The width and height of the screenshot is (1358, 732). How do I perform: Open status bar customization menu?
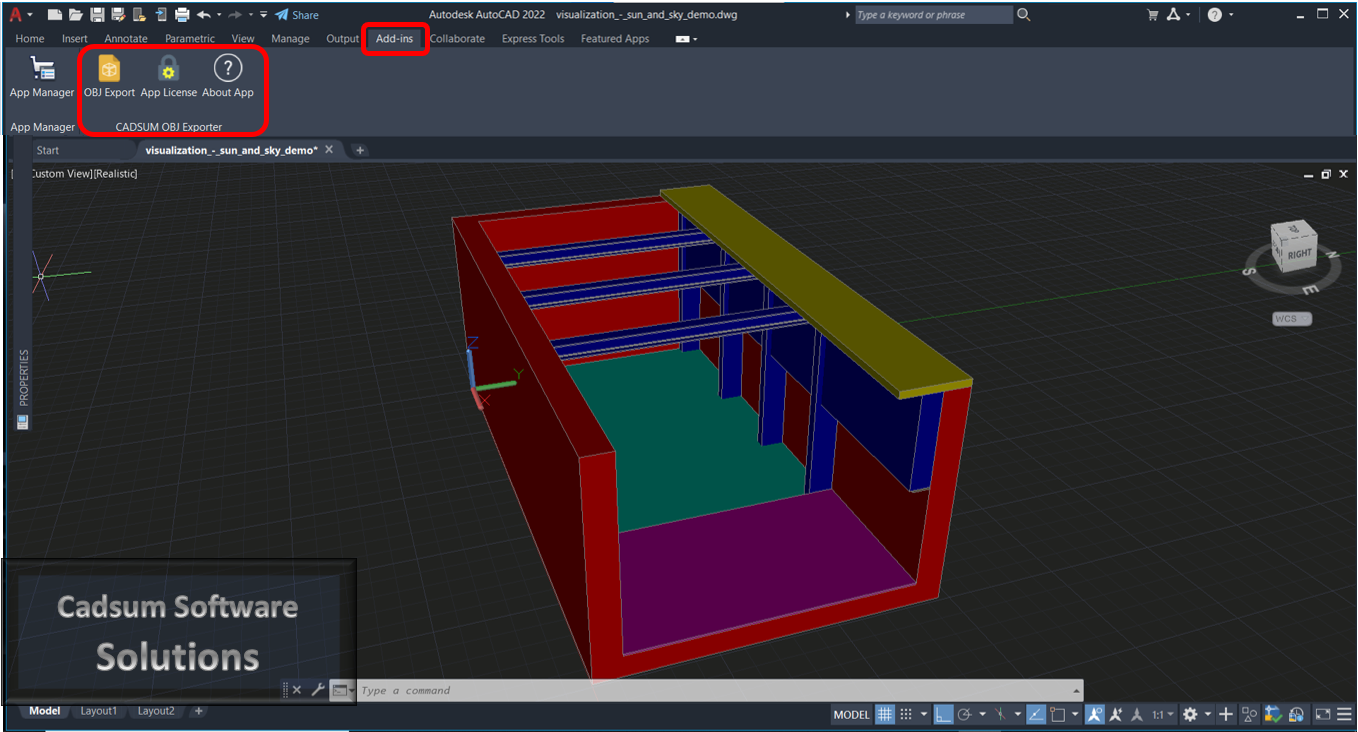pos(1344,714)
